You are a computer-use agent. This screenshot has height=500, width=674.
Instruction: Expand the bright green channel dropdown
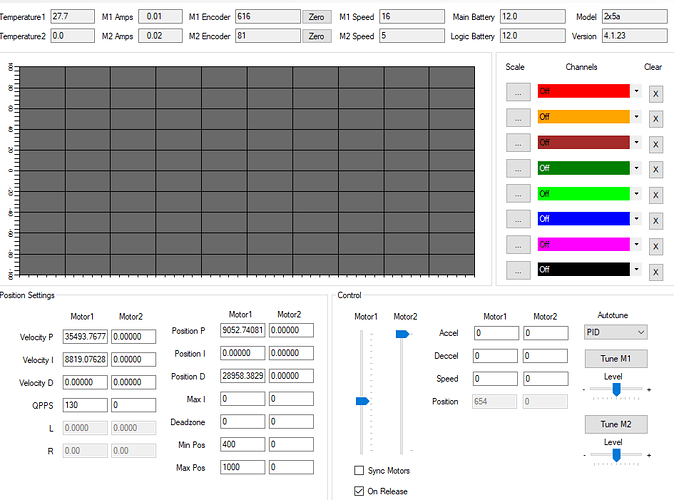click(x=637, y=193)
